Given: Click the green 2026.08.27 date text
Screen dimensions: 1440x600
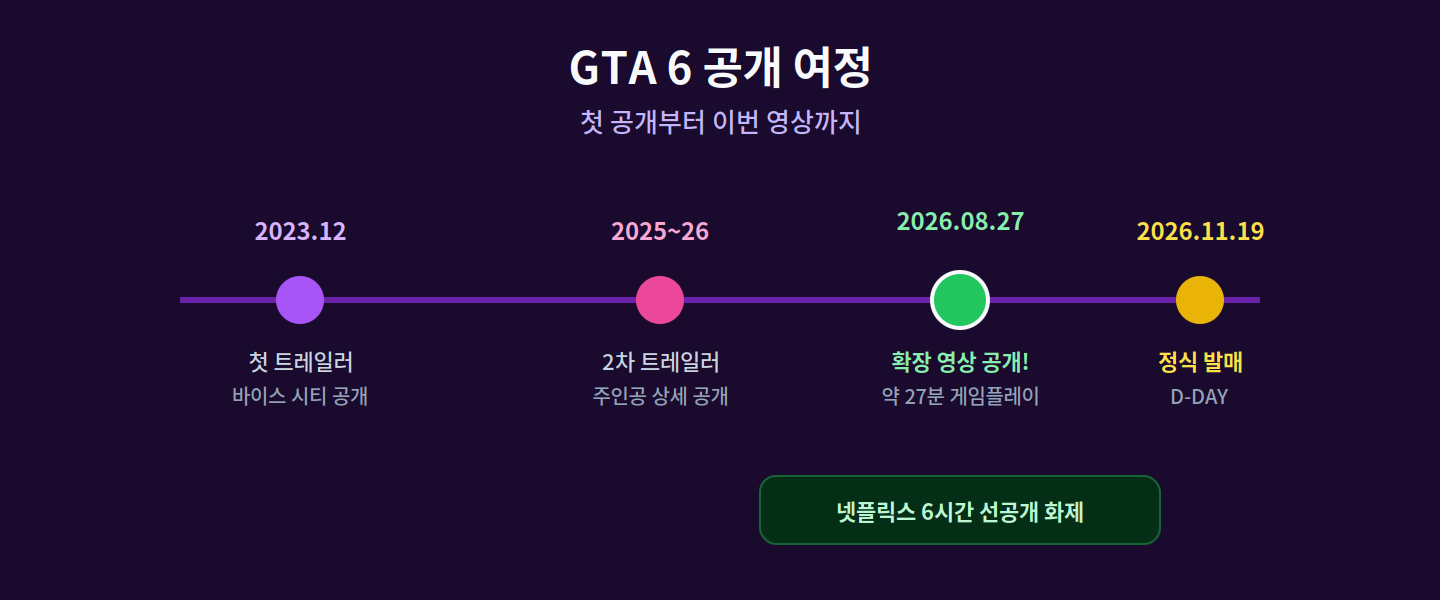Looking at the screenshot, I should 960,221.
